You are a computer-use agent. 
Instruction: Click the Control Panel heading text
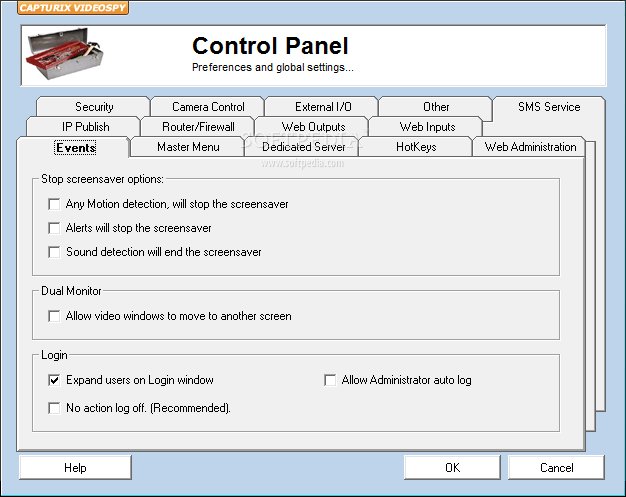(x=270, y=46)
